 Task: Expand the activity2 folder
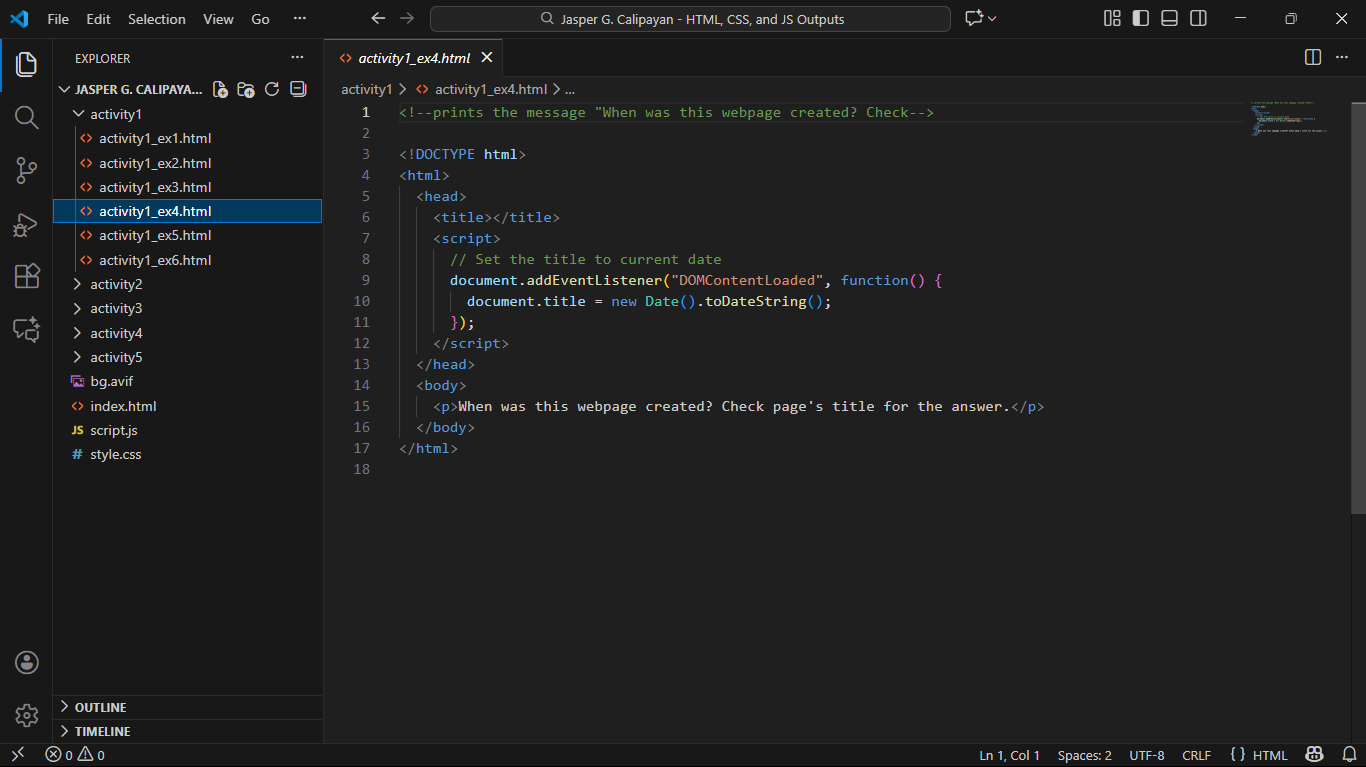[116, 284]
